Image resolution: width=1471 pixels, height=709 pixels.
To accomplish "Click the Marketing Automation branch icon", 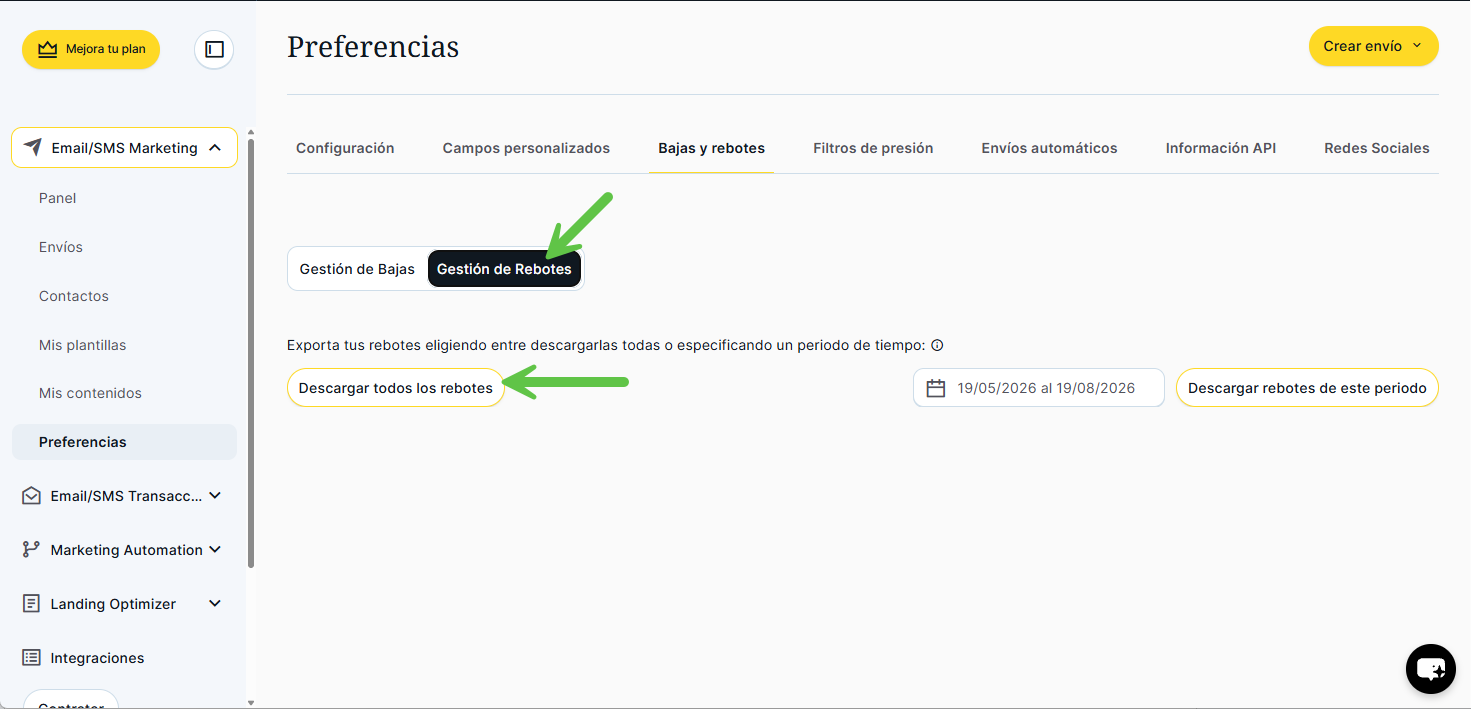I will [31, 550].
